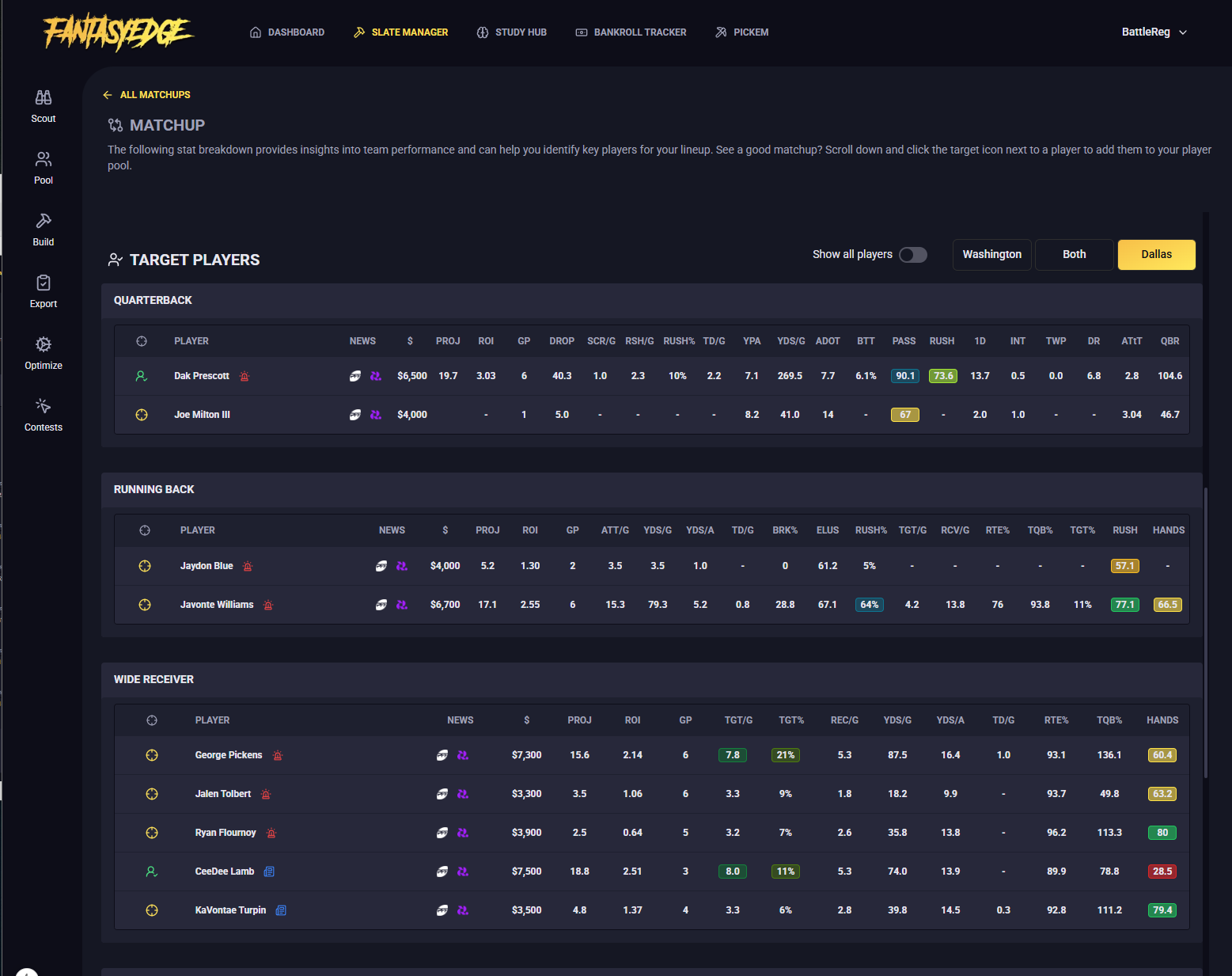Add Jaydon Blue to player pool

[x=145, y=566]
